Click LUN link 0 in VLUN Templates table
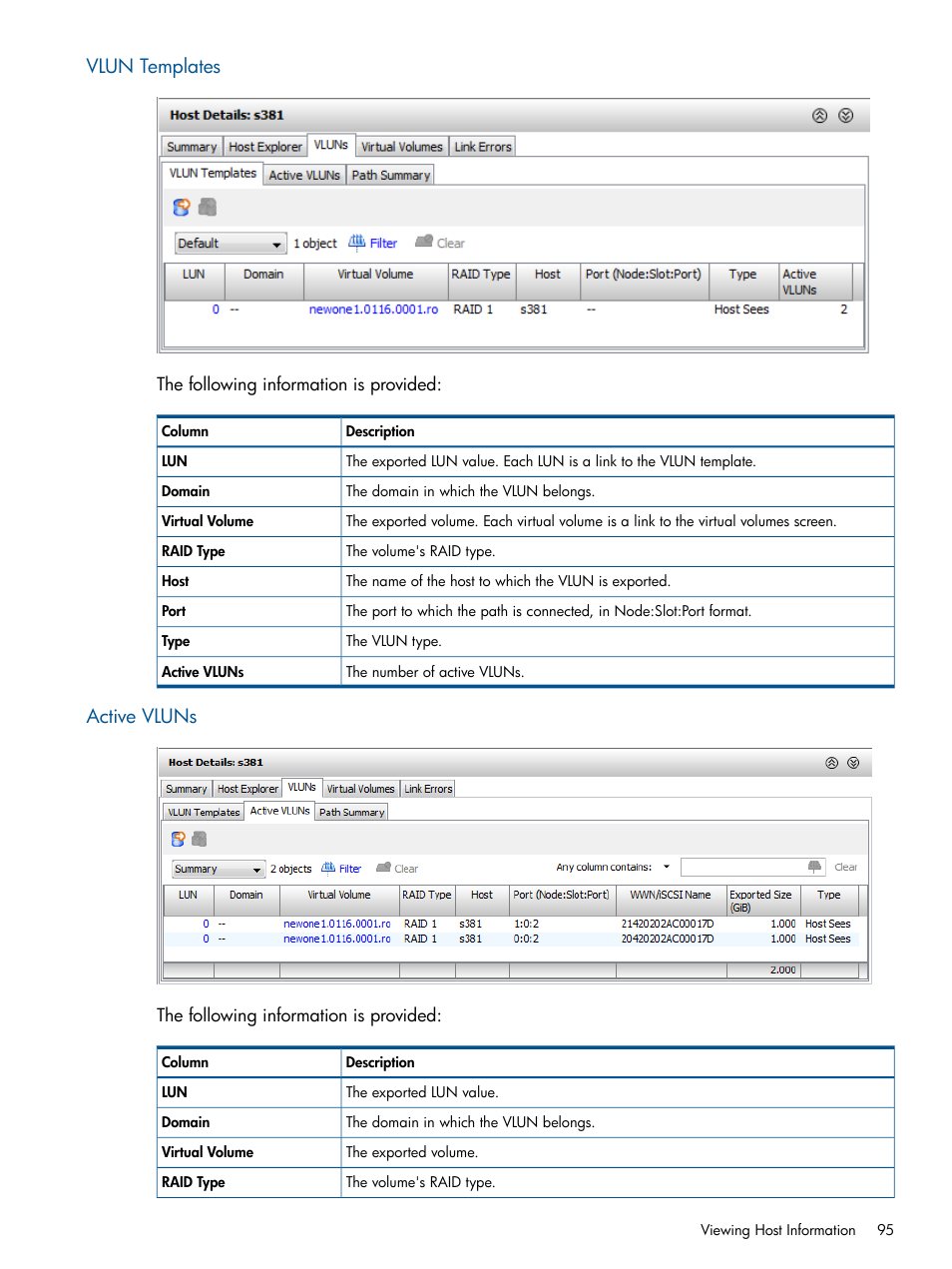The height and width of the screenshot is (1269, 952). pyautogui.click(x=216, y=310)
